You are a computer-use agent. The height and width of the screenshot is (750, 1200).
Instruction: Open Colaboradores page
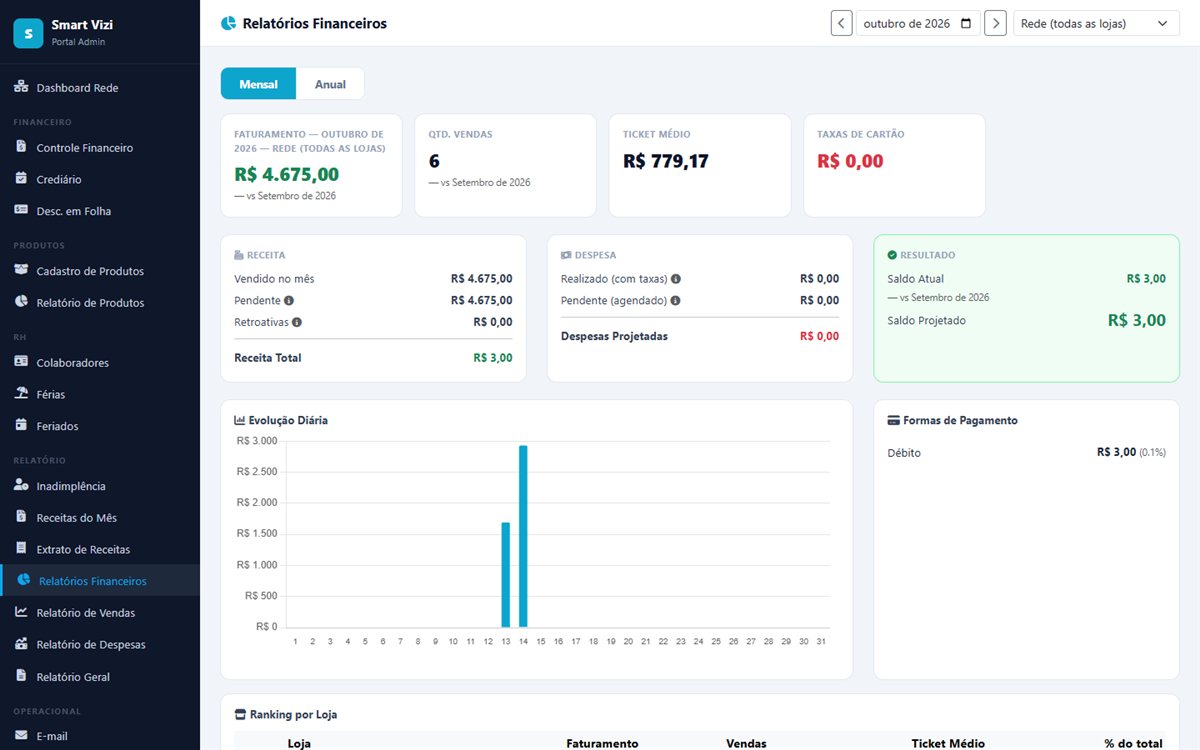click(100, 362)
